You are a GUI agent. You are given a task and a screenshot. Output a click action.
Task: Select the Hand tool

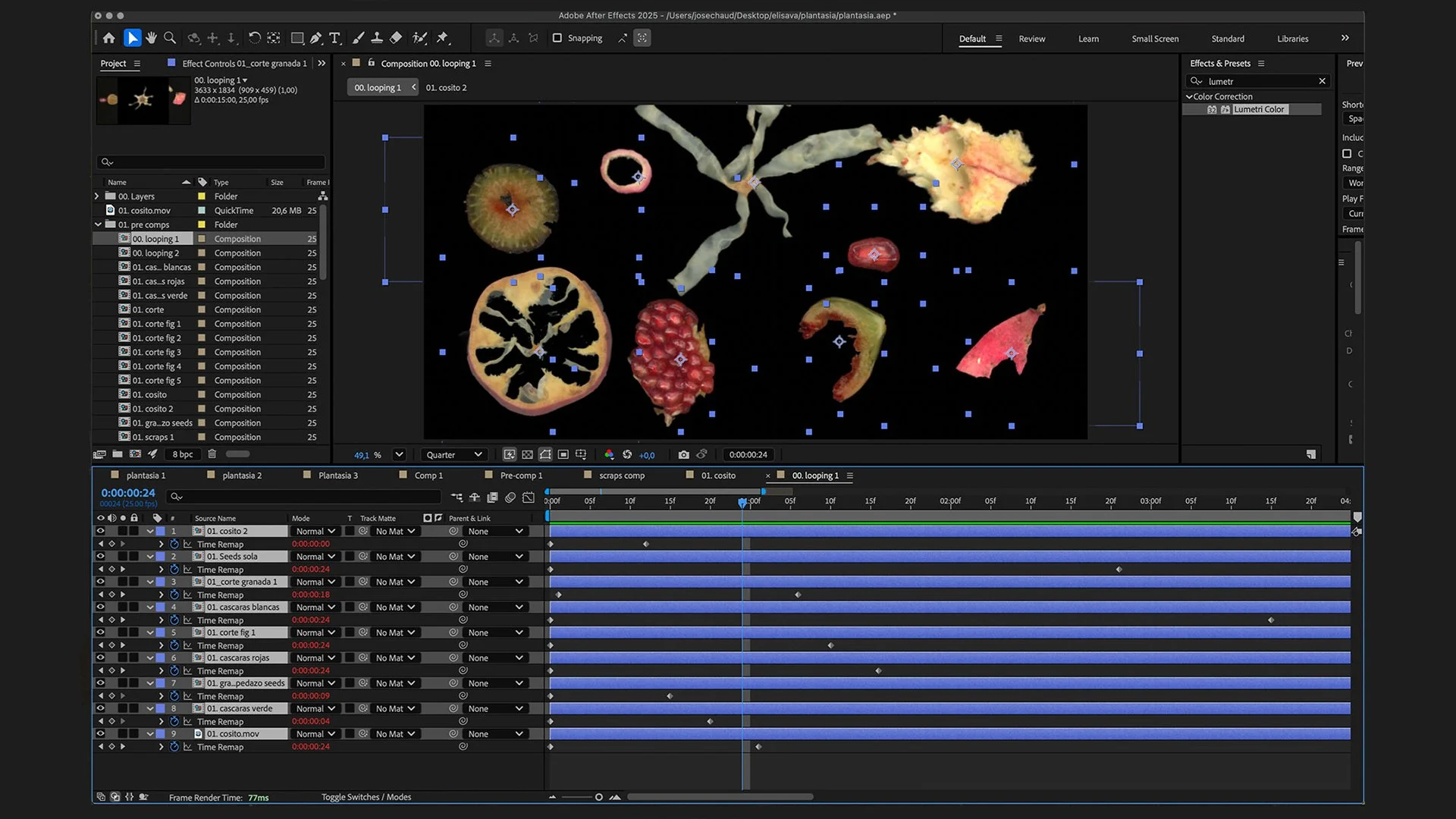pos(151,38)
